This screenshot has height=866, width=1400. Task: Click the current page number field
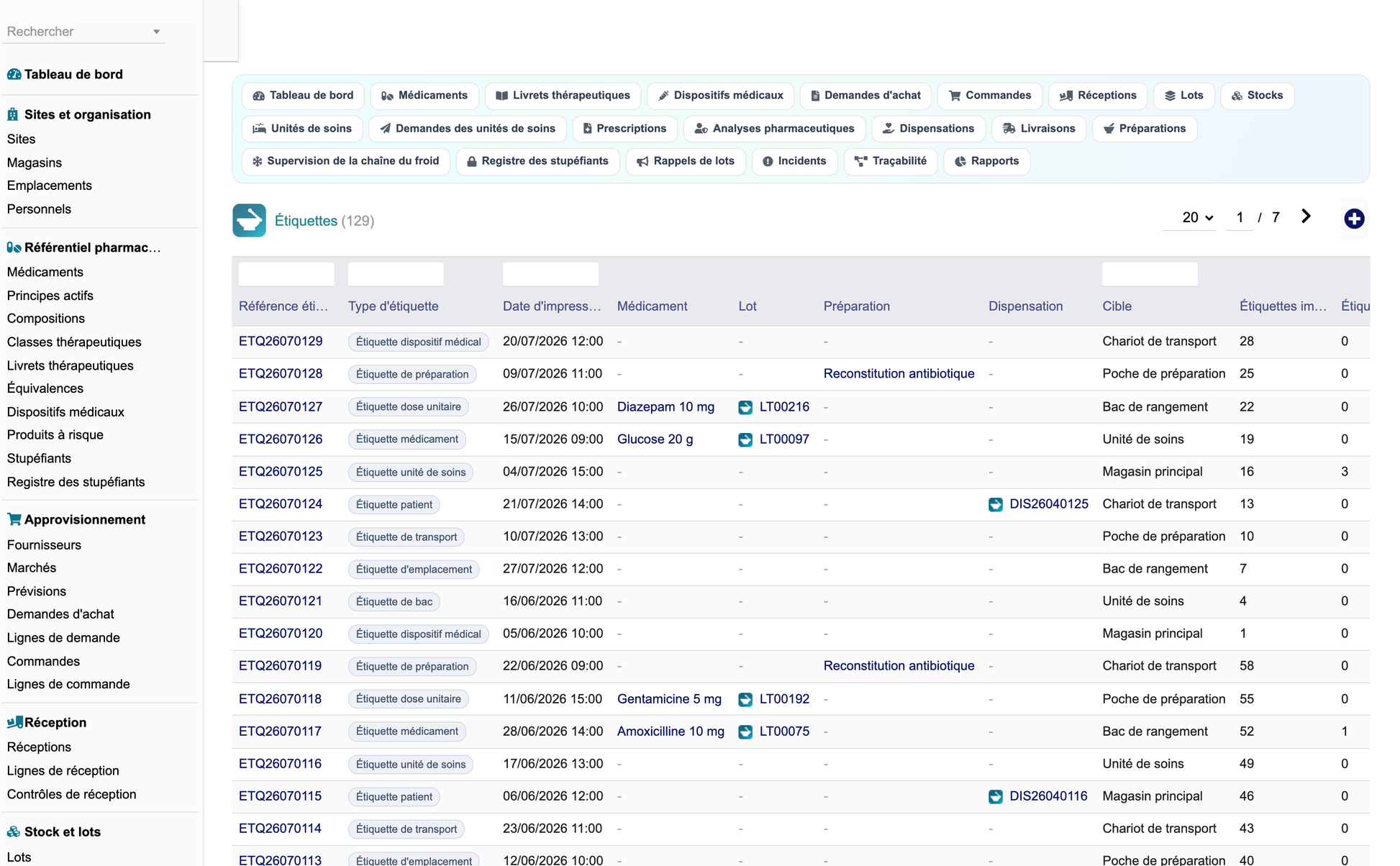coord(1240,217)
